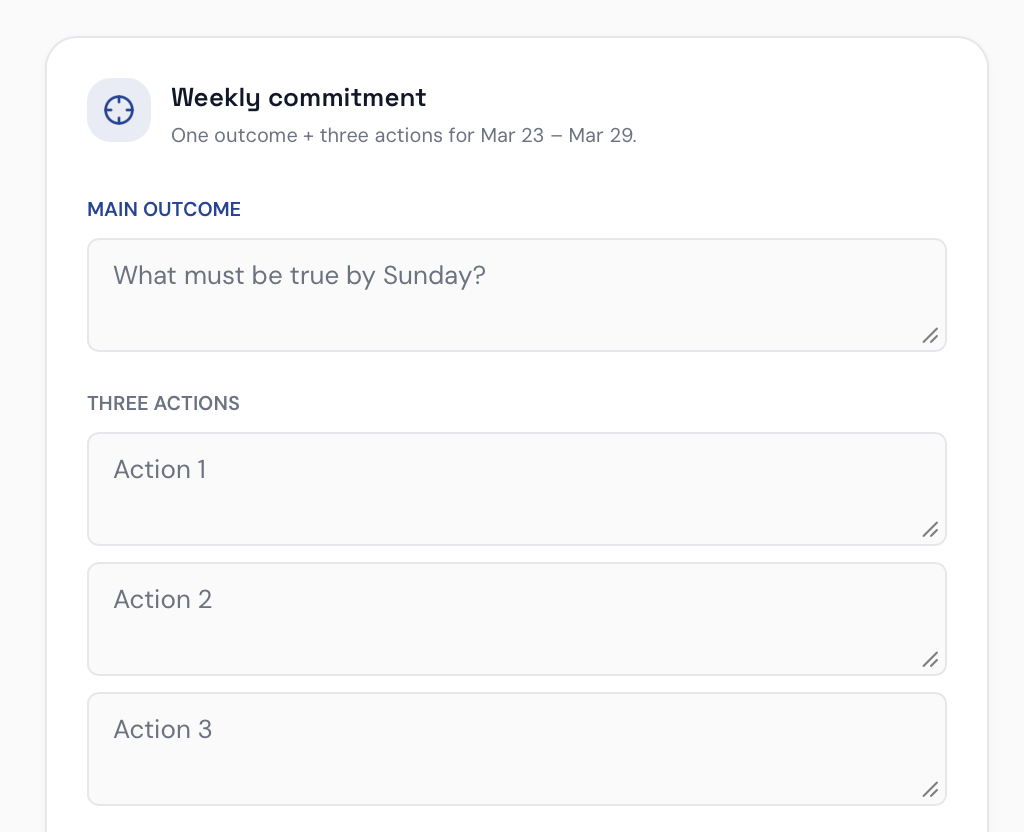Click the Action 1 textarea resize handle
The image size is (1024, 832).
[x=930, y=530]
